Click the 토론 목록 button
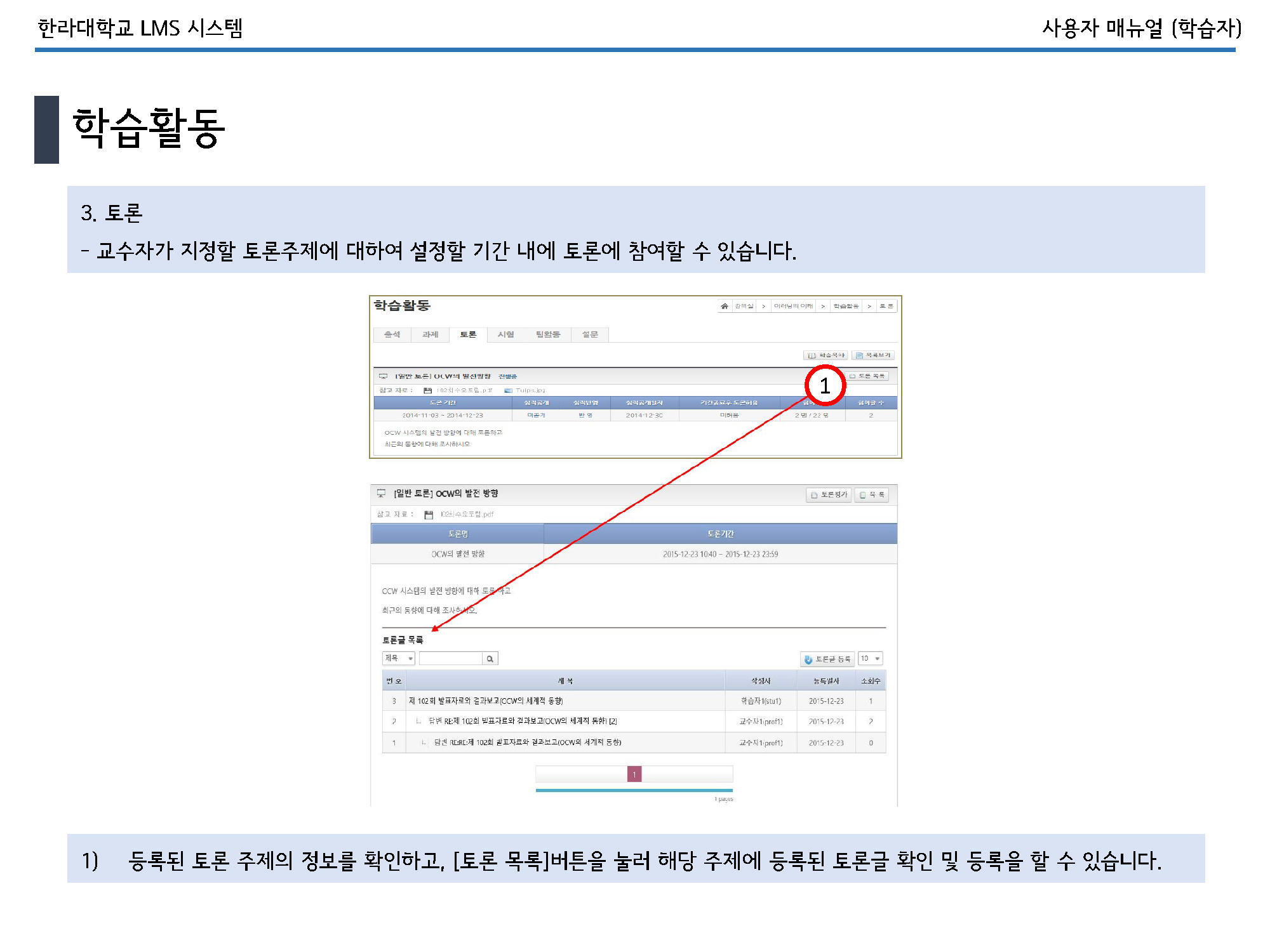The image size is (1270, 952). point(867,376)
